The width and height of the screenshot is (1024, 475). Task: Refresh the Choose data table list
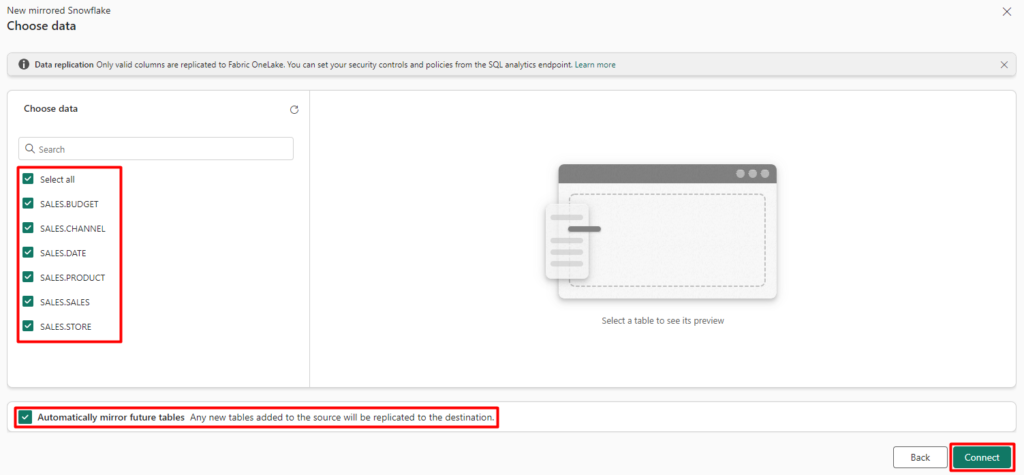[x=294, y=110]
